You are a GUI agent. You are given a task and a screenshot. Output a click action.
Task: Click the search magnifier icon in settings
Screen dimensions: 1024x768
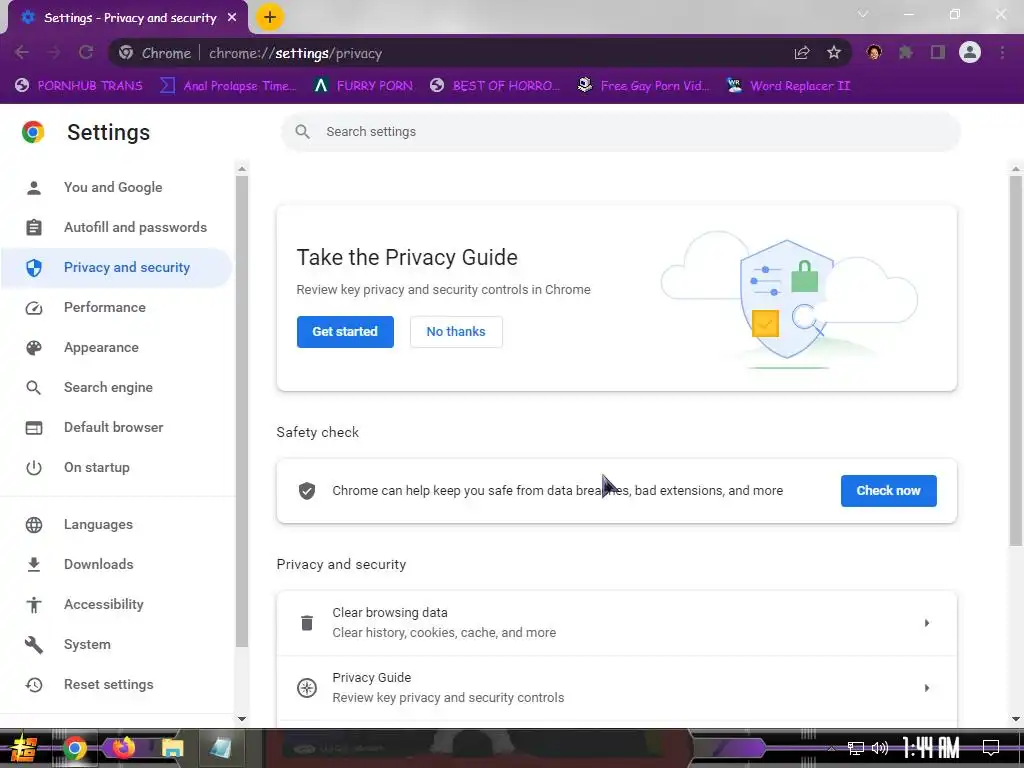(x=302, y=132)
